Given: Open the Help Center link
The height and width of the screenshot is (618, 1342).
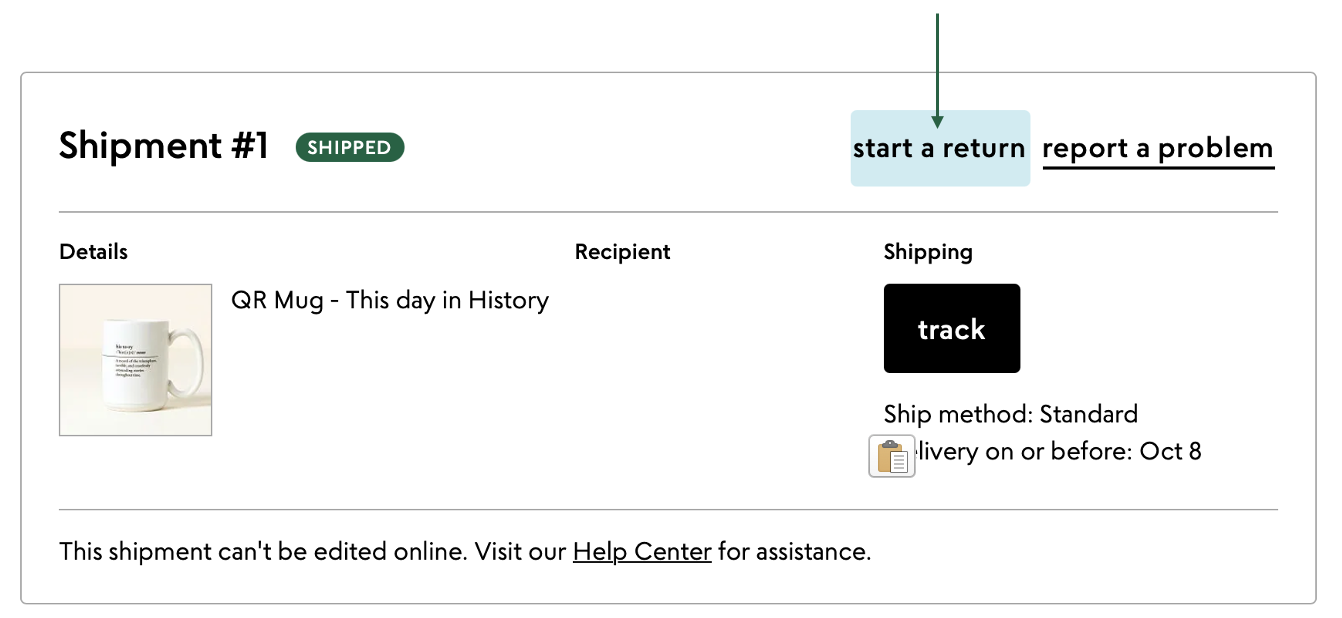Looking at the screenshot, I should (641, 551).
